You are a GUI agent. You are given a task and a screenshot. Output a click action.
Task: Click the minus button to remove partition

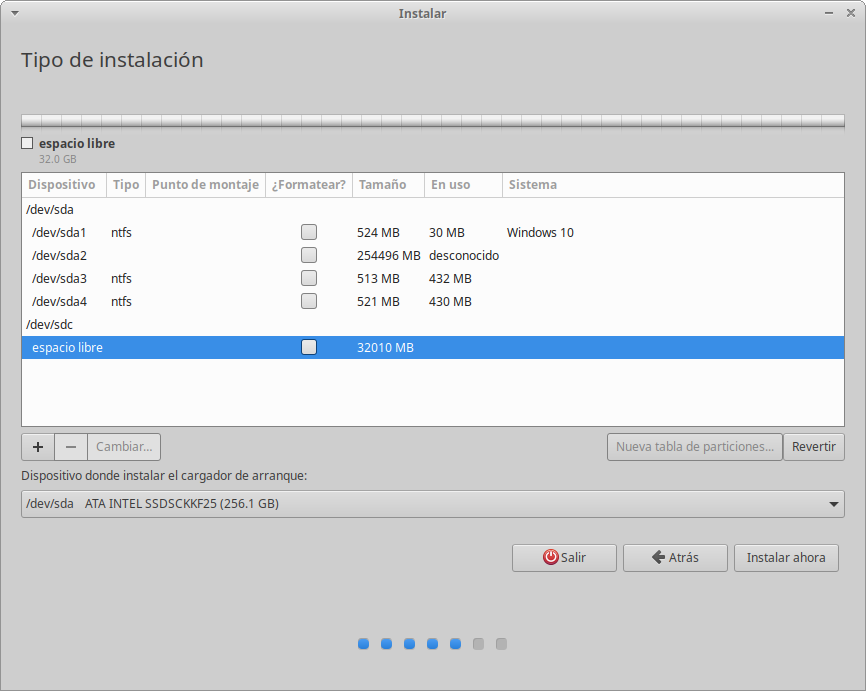[71, 446]
